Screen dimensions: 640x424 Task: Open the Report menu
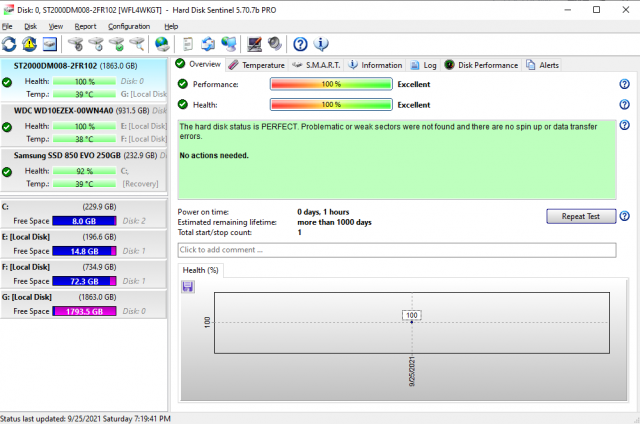pos(86,26)
